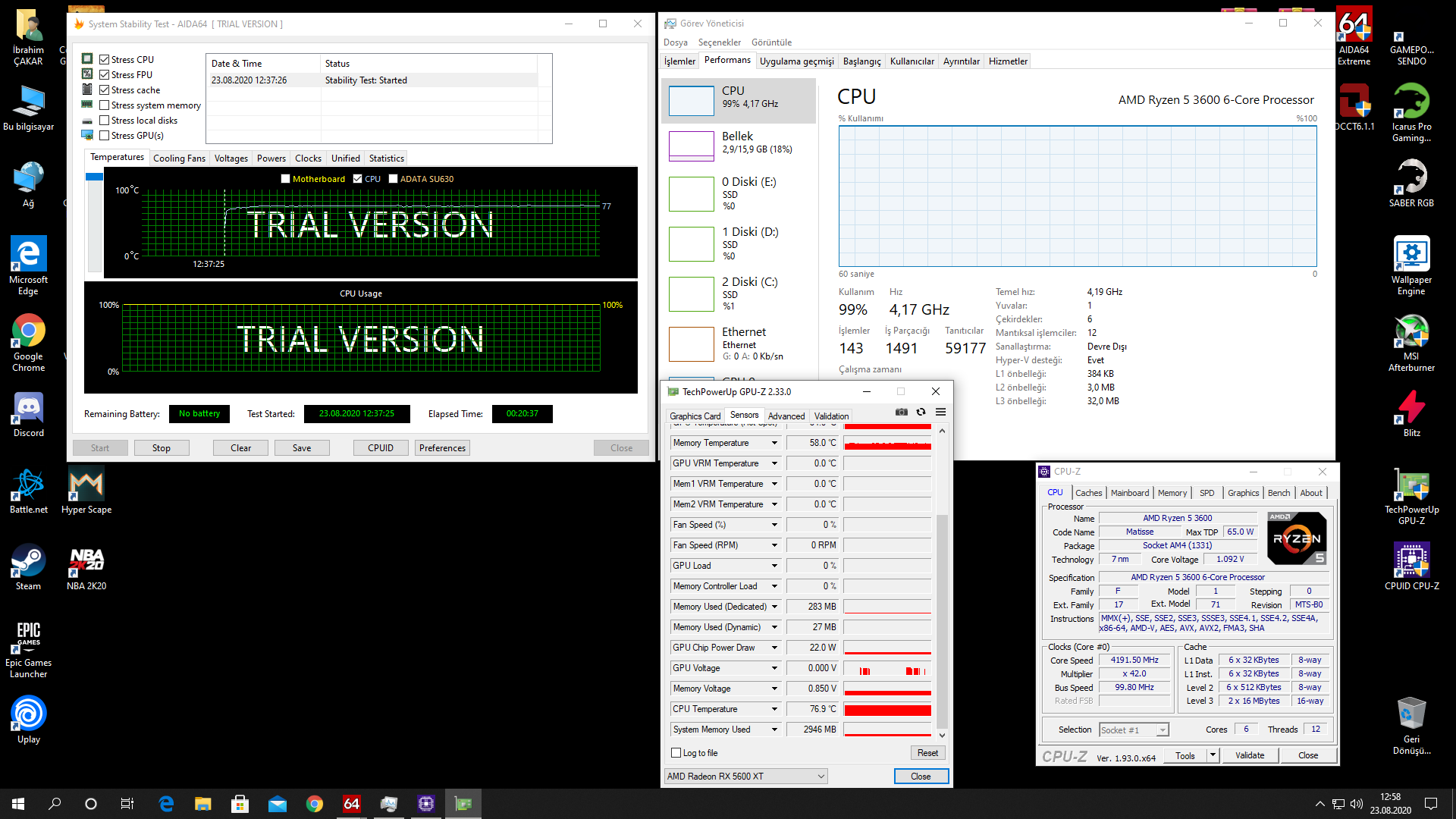Click the CPU-Z taskbar button
The width and height of the screenshot is (1456, 819).
pyautogui.click(x=426, y=804)
